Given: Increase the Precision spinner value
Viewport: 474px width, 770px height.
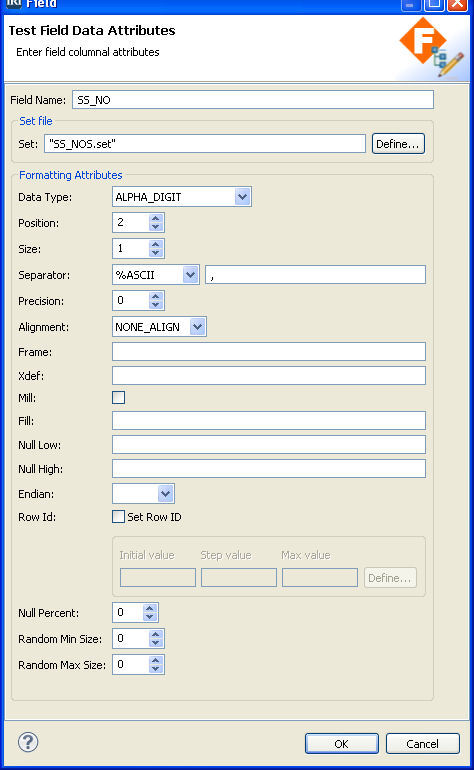Looking at the screenshot, I should (156, 296).
